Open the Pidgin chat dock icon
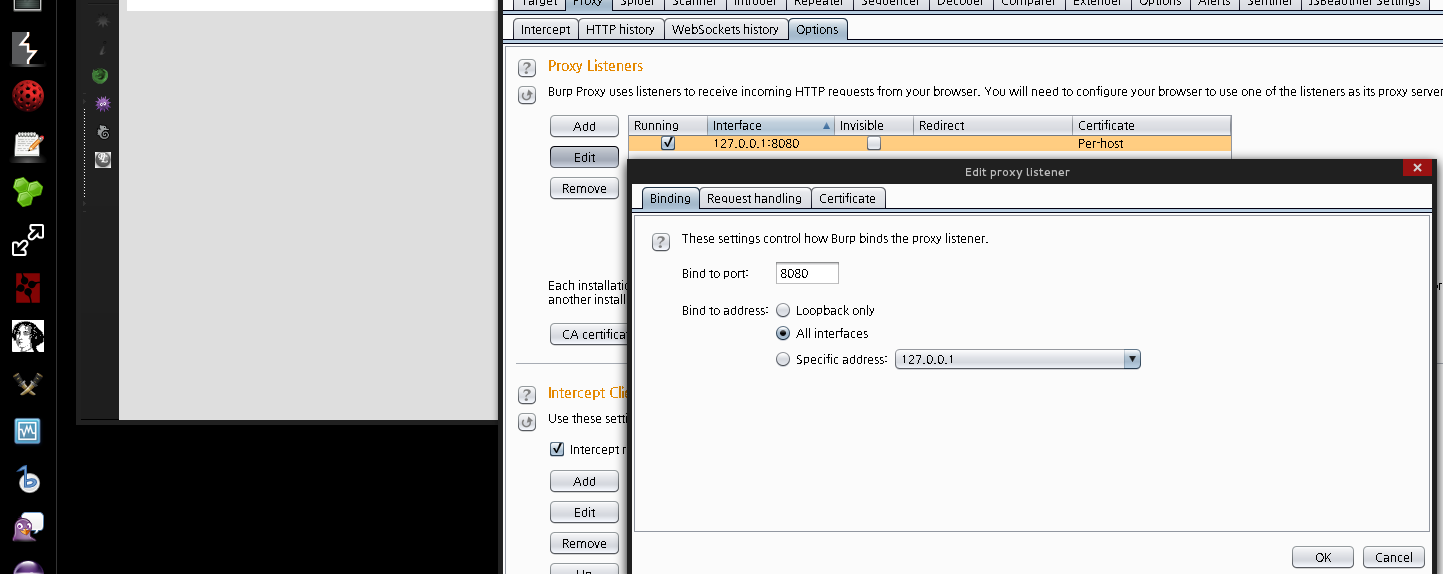Viewport: 1443px width, 574px height. (27, 527)
